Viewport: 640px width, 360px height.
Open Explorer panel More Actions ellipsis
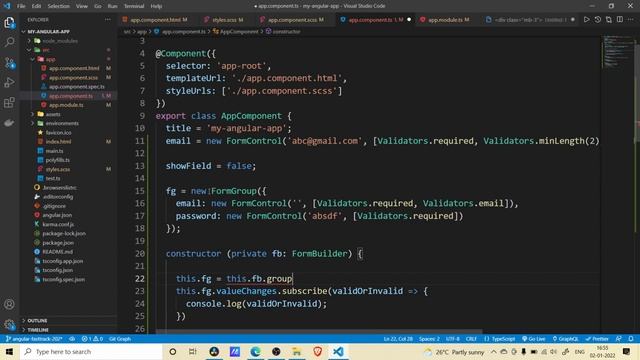click(x=107, y=20)
